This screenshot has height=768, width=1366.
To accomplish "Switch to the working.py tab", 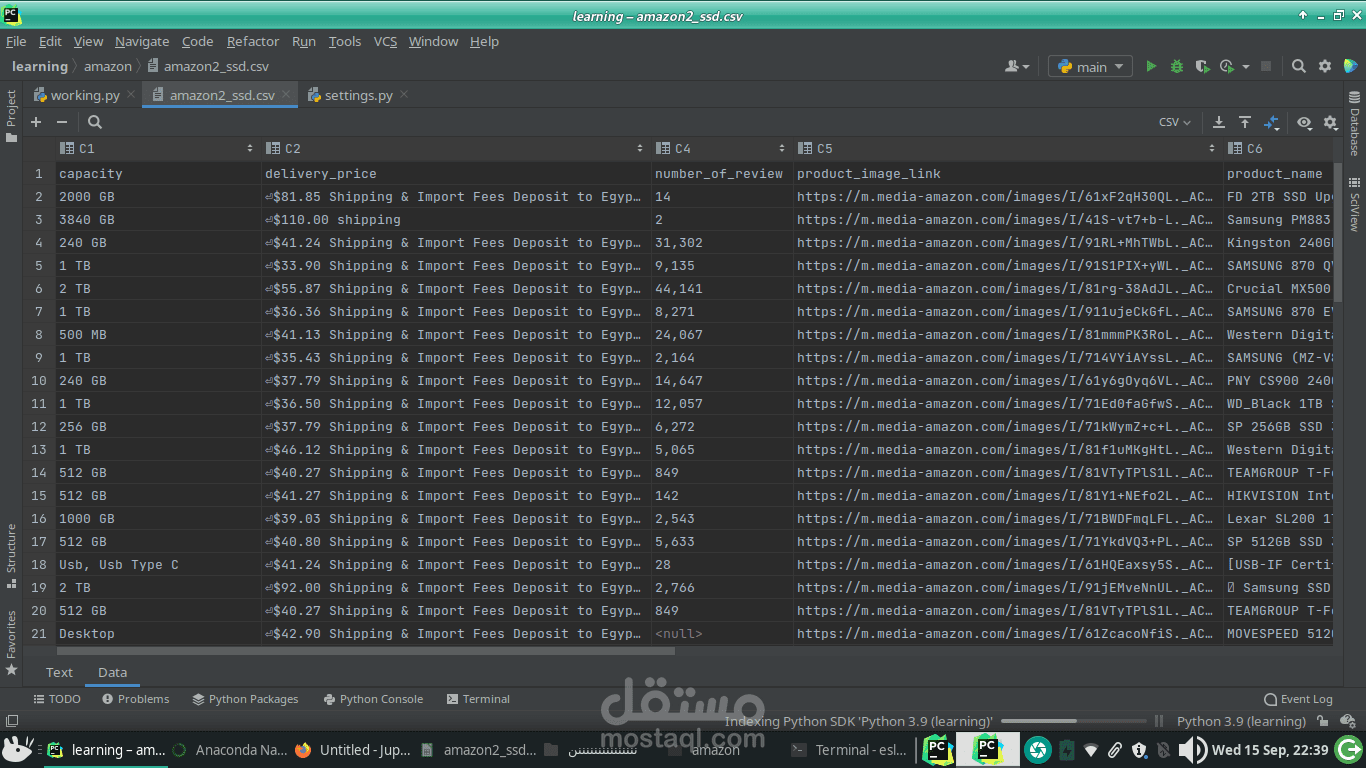I will [x=85, y=95].
